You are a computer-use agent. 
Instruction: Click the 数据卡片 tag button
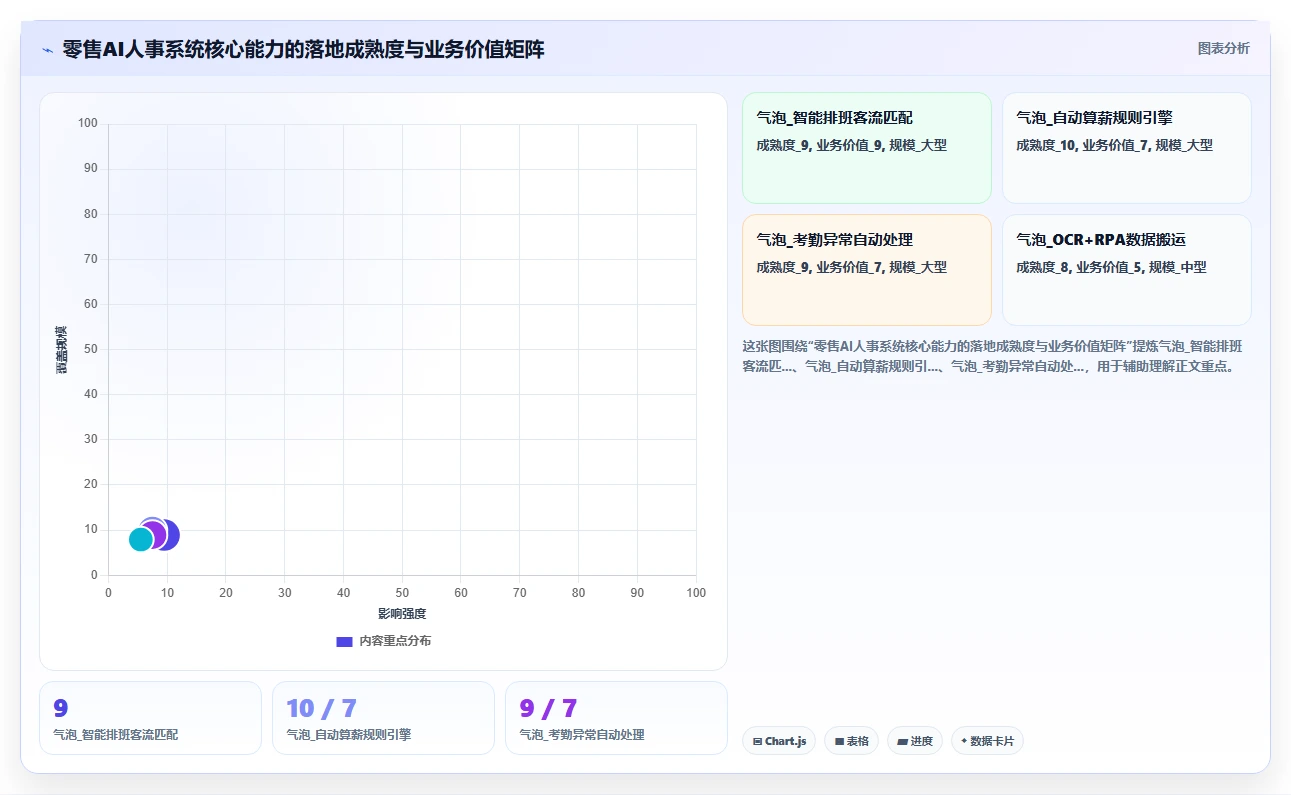(x=987, y=741)
